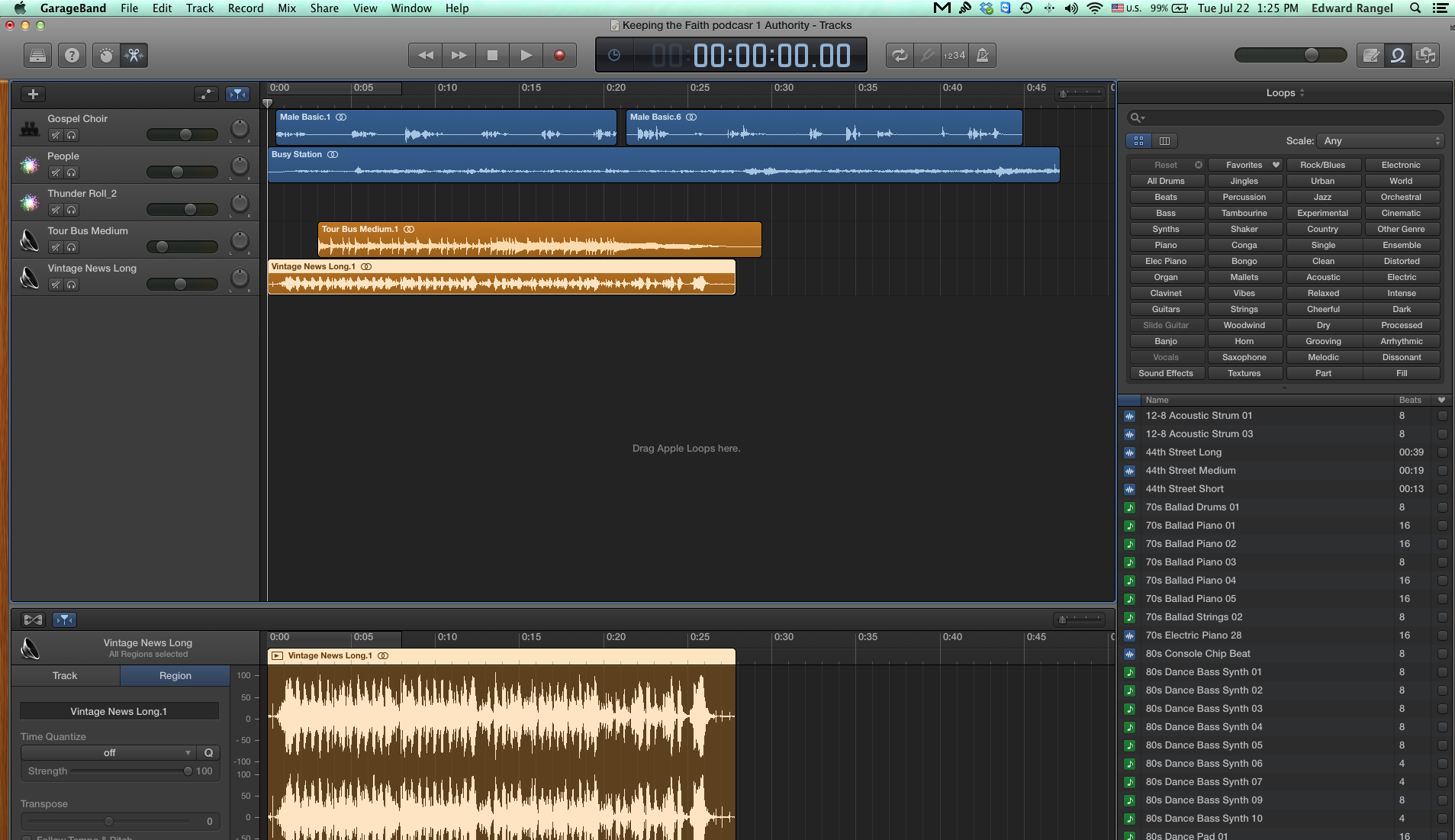Select the Busy Station region
The width and height of the screenshot is (1455, 840).
pyautogui.click(x=663, y=165)
